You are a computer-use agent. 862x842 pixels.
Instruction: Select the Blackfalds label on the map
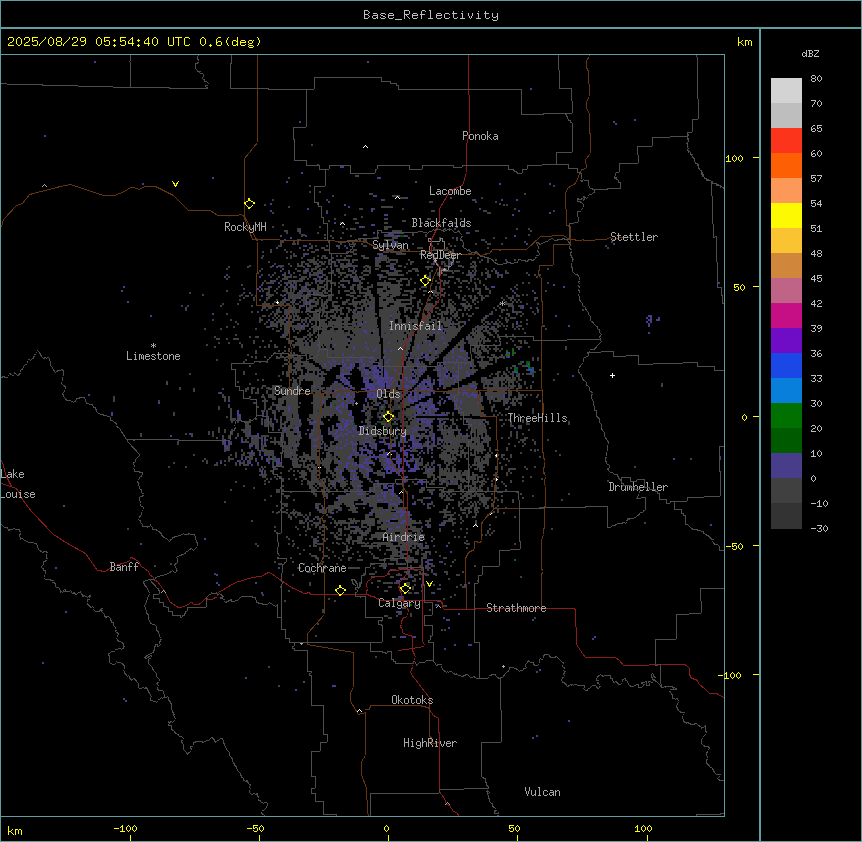pyautogui.click(x=441, y=223)
